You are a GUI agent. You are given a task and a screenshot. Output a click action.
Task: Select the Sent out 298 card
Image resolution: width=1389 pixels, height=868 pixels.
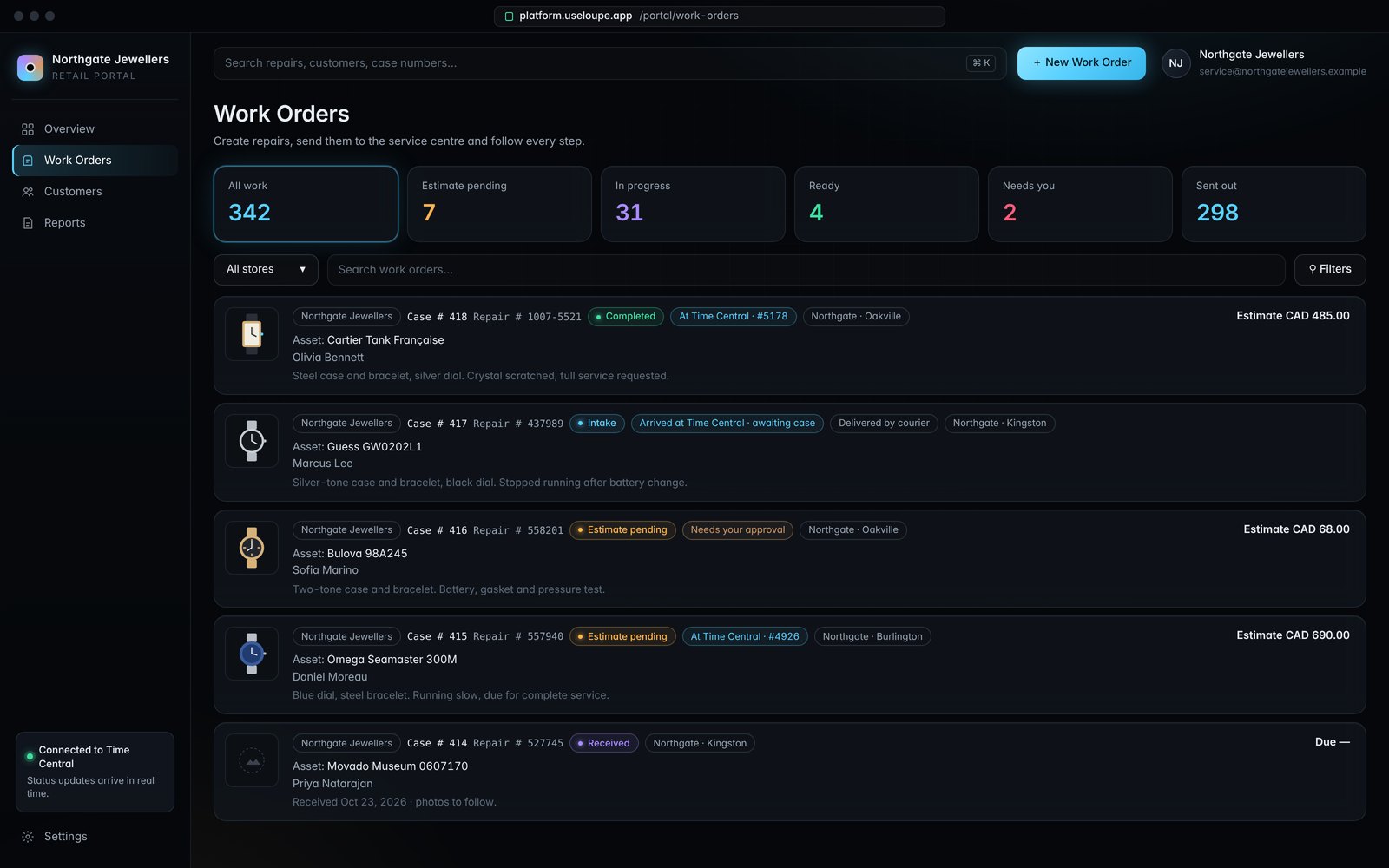1274,204
